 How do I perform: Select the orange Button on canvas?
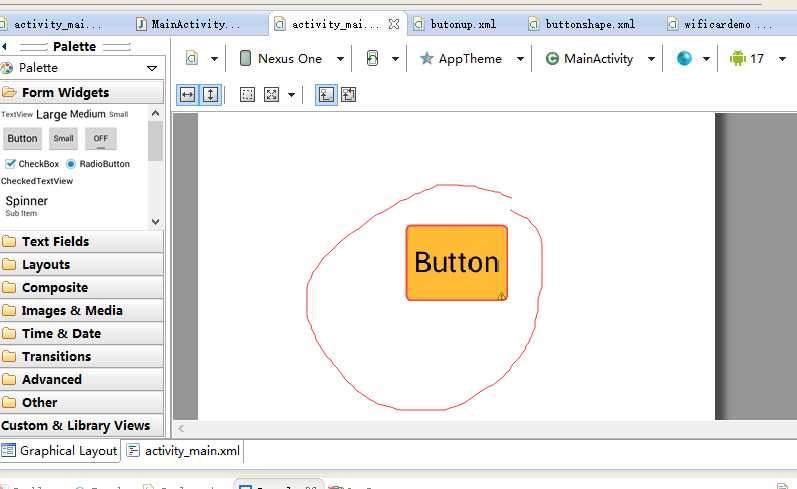[456, 263]
